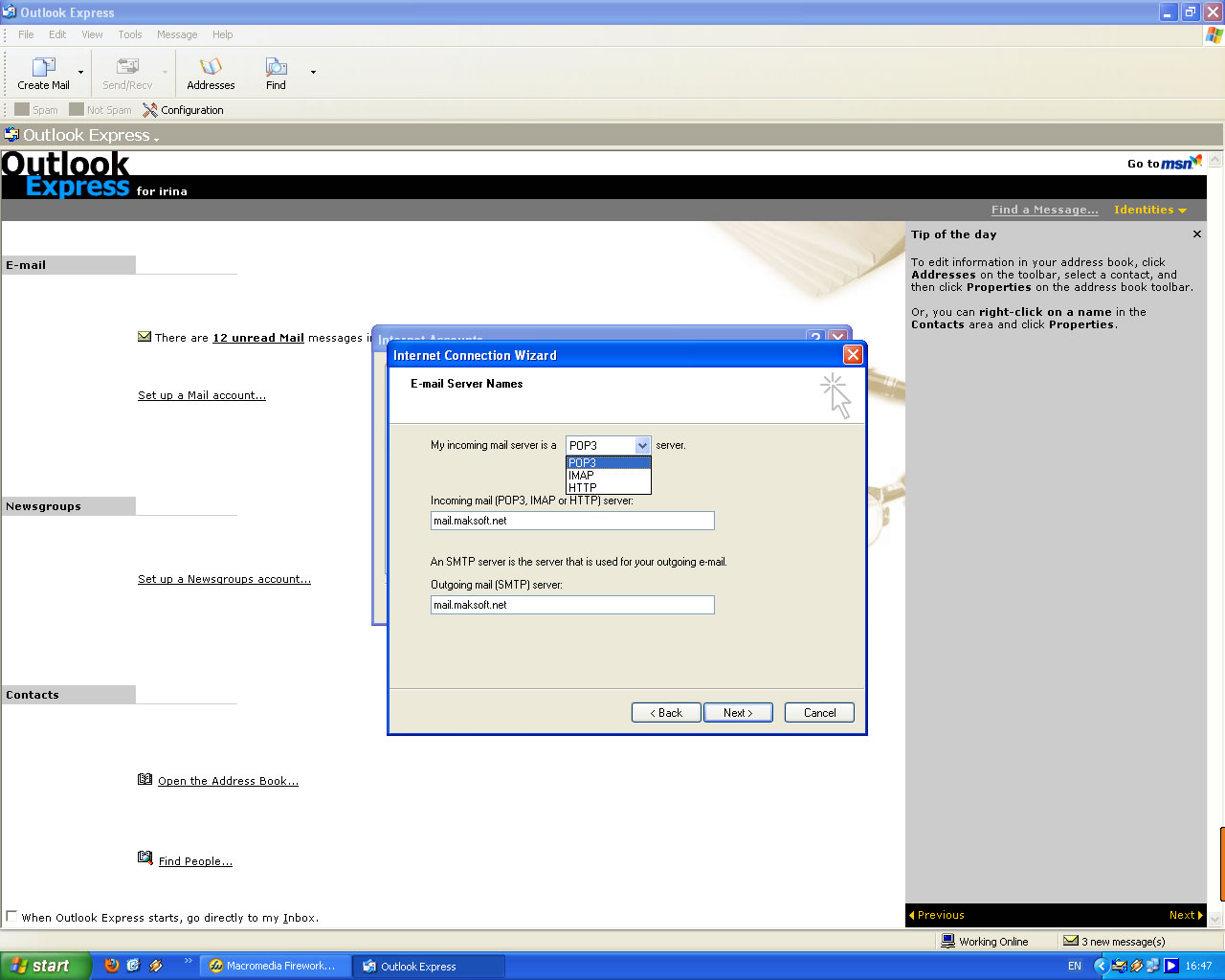This screenshot has height=980, width=1225.
Task: Click Go to msn link
Action: [x=1164, y=163]
